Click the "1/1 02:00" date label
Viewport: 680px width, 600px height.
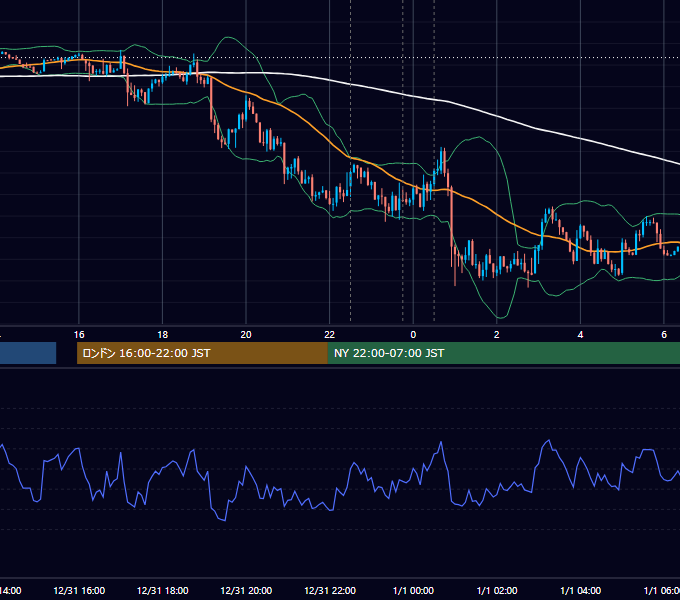click(497, 590)
